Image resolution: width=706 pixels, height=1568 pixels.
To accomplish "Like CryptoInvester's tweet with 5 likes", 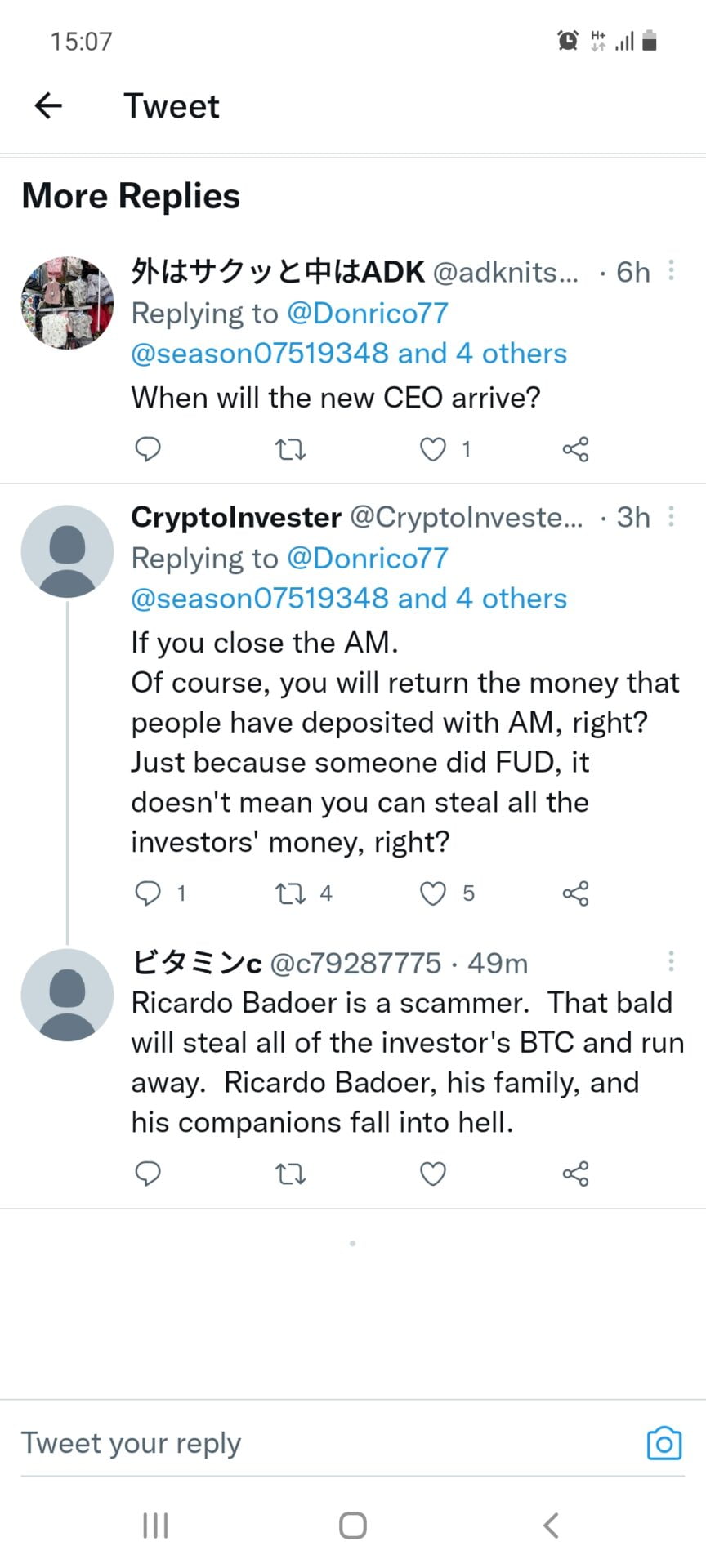I will pyautogui.click(x=432, y=893).
